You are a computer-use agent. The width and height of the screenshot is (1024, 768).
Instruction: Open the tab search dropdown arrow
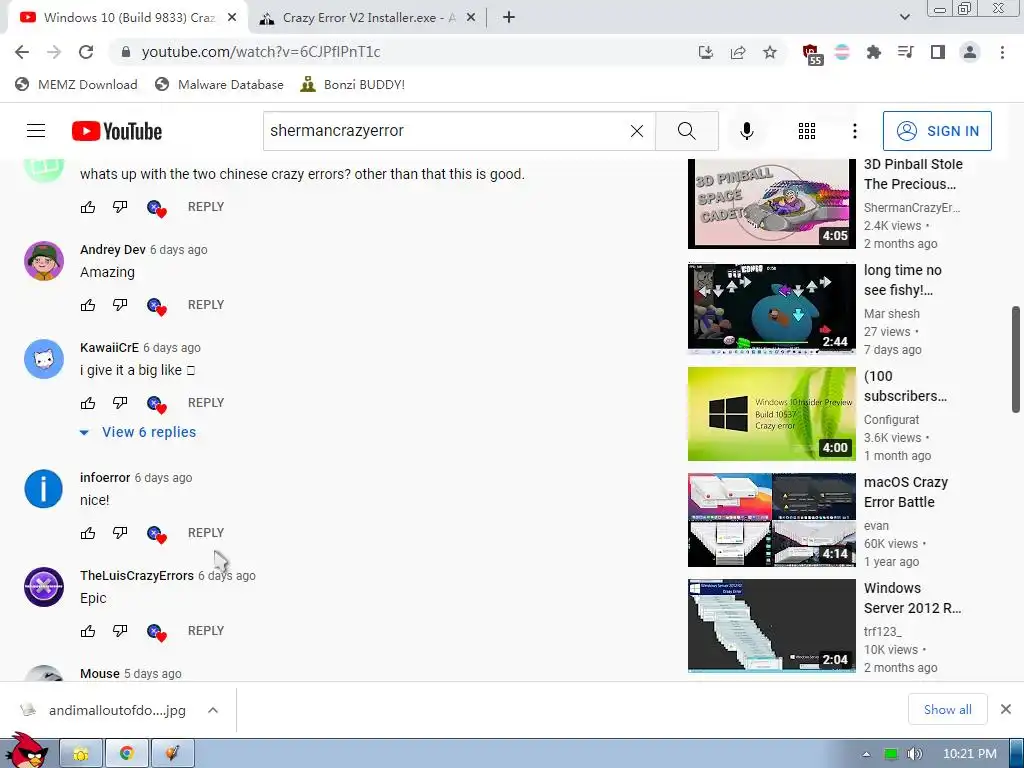[904, 17]
